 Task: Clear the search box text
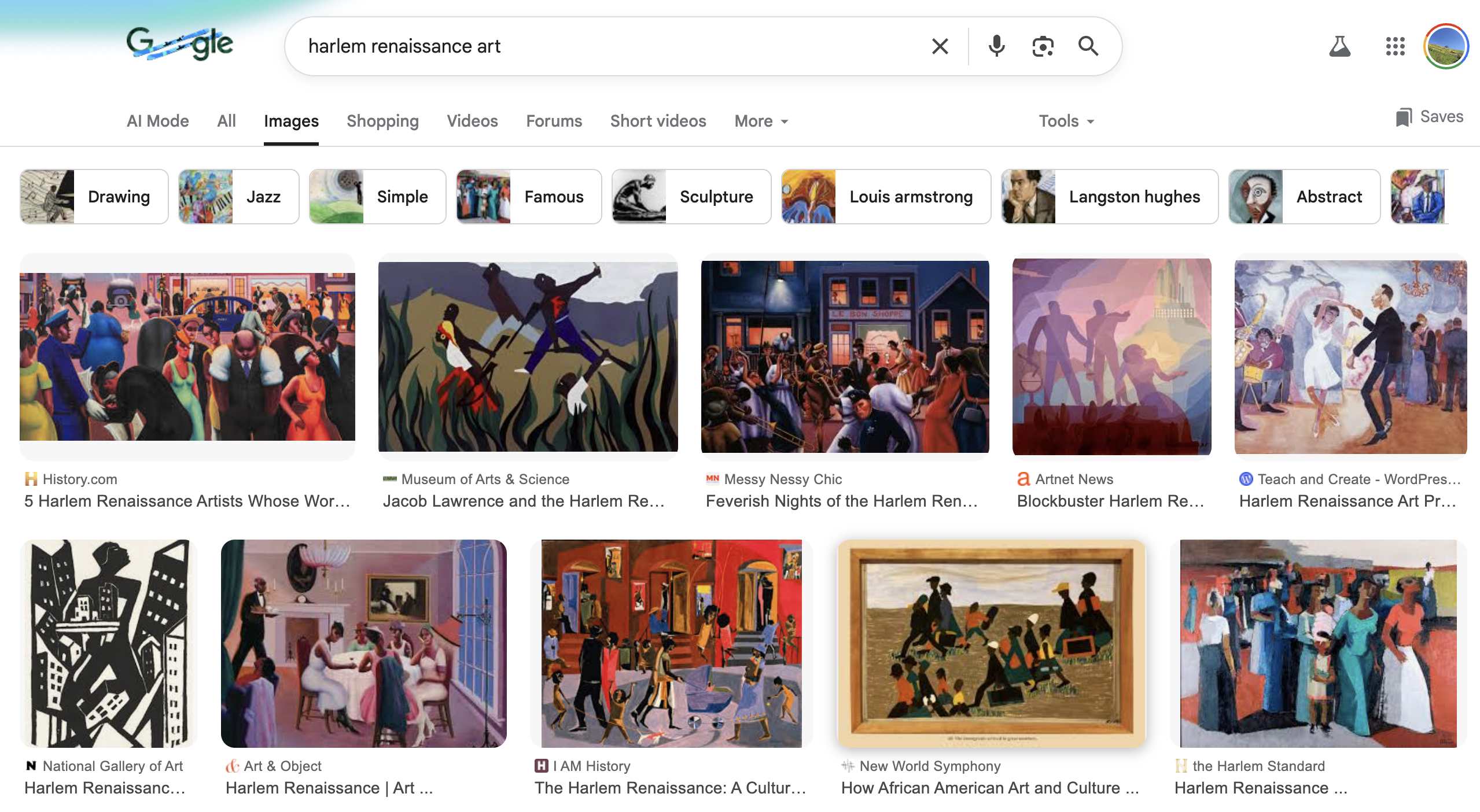pos(940,46)
